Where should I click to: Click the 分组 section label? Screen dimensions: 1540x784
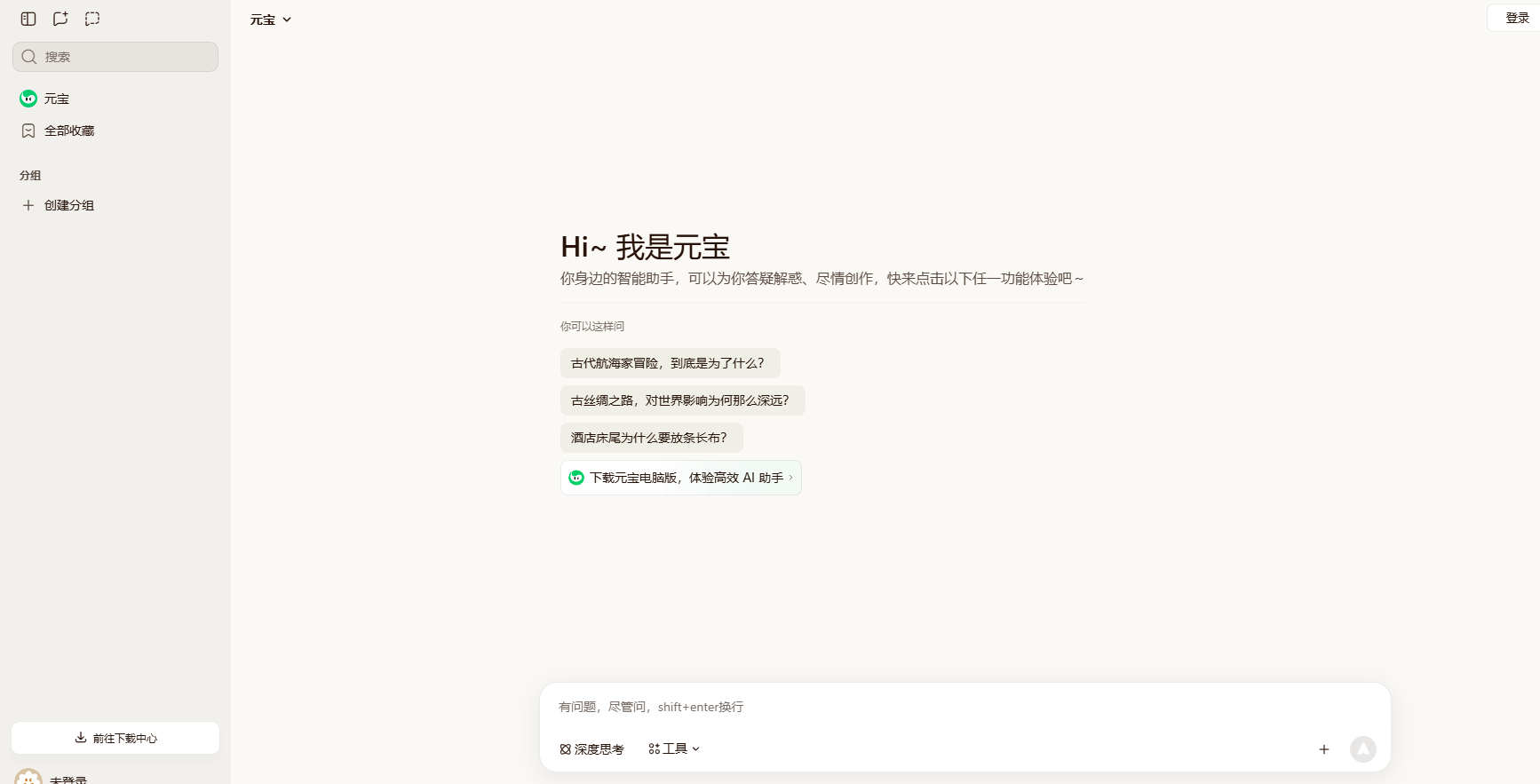[30, 176]
